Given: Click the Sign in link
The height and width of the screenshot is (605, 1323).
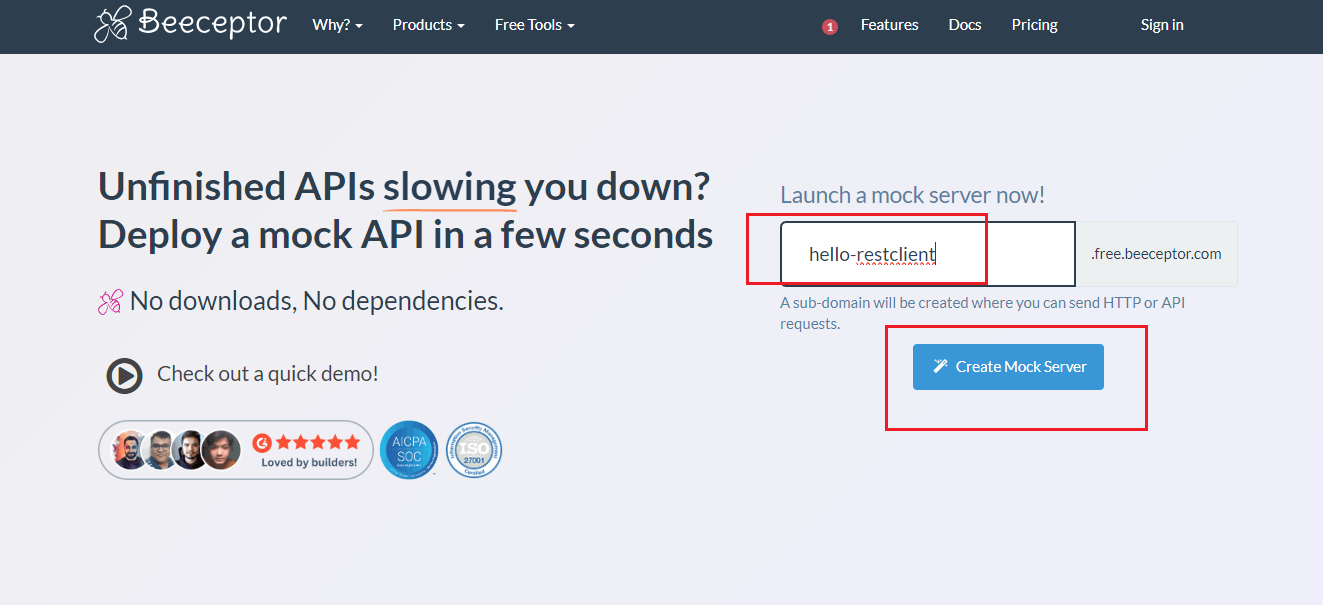Looking at the screenshot, I should tap(1162, 25).
